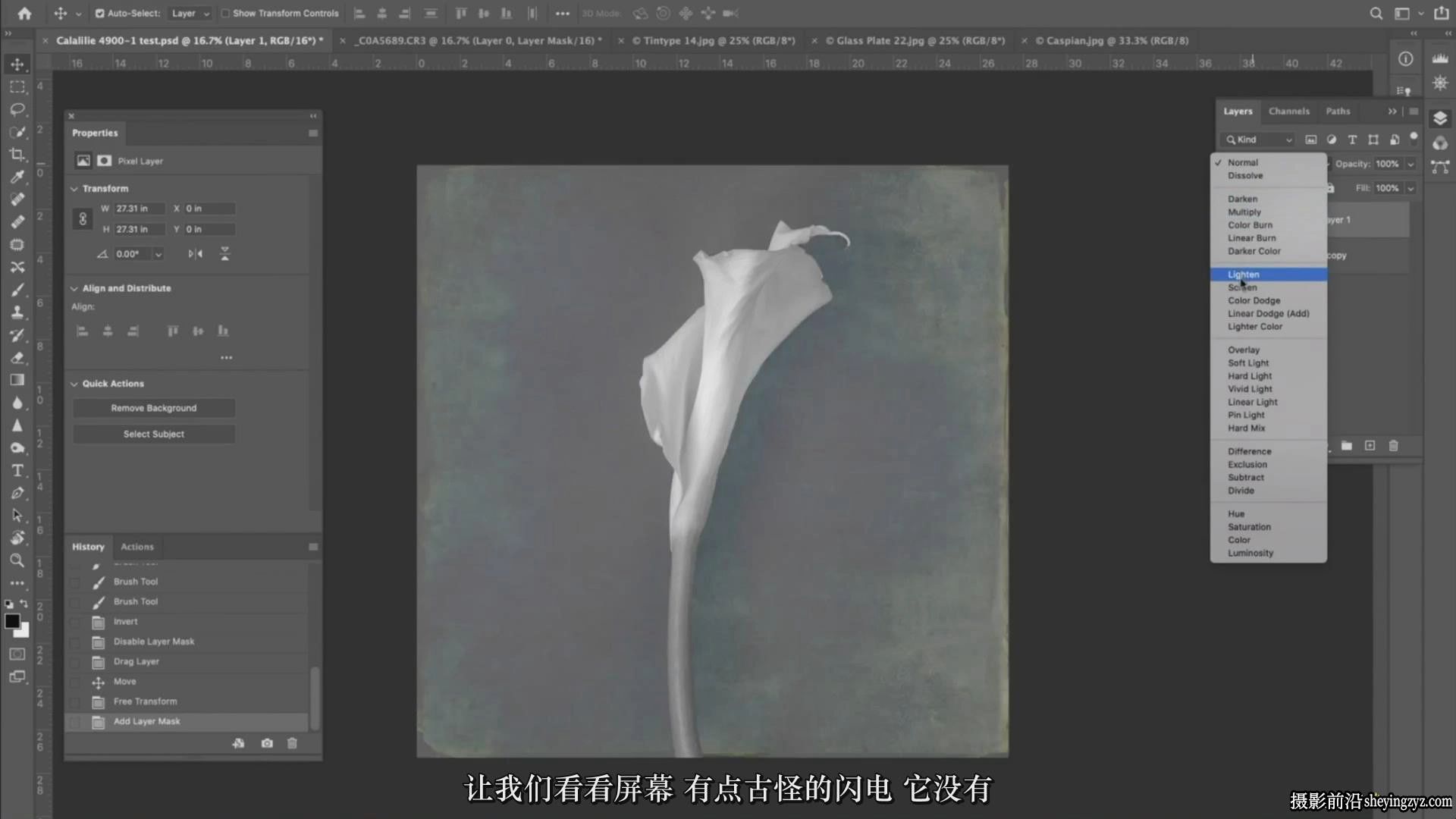Image resolution: width=1456 pixels, height=819 pixels.
Task: Click the background color swatch
Action: [x=23, y=631]
